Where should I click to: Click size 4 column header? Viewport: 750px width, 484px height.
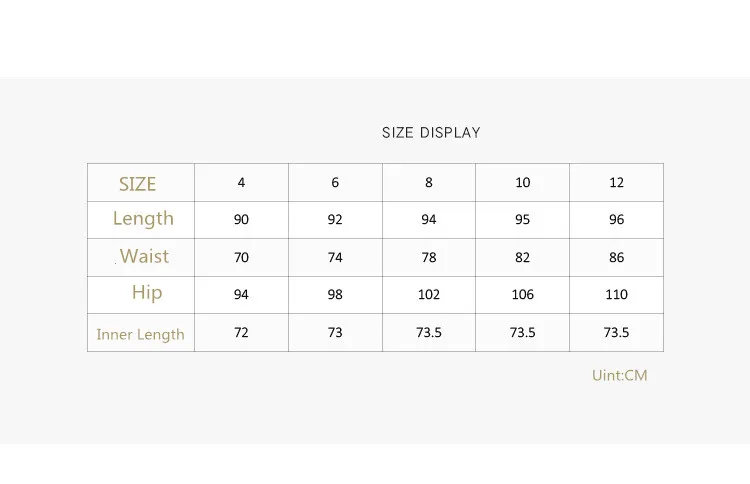point(241,183)
